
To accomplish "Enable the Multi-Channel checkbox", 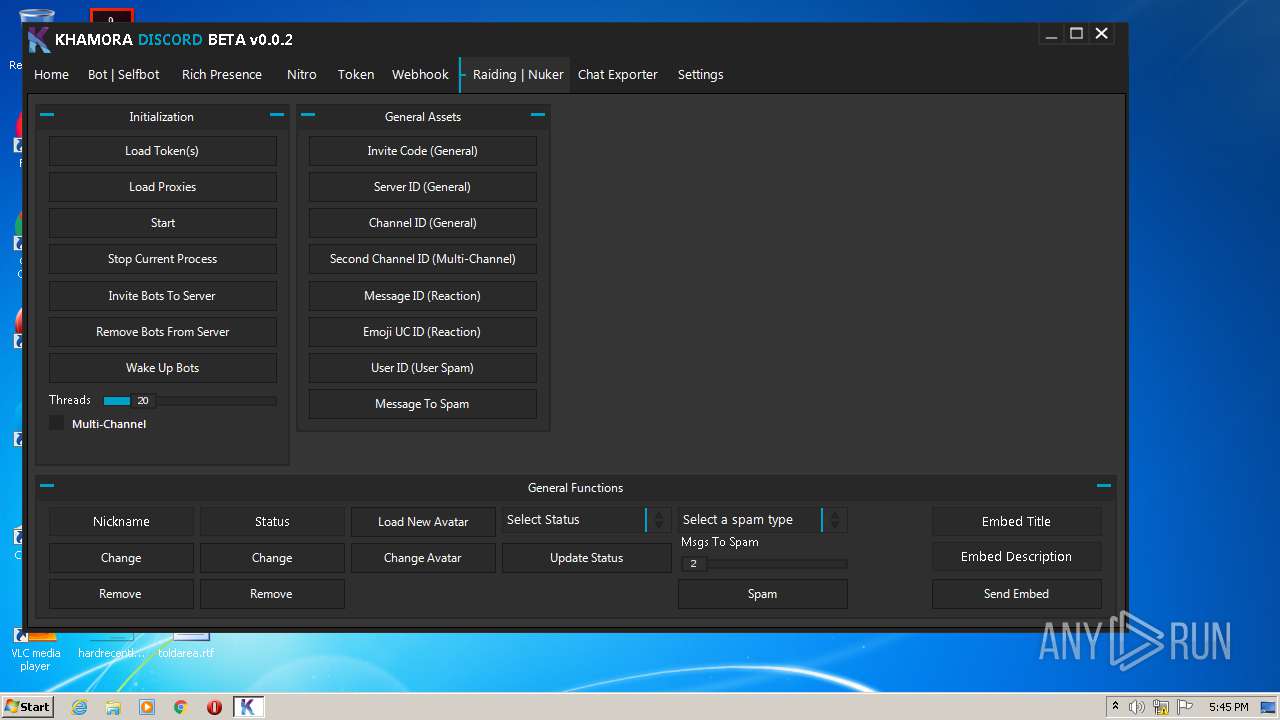I will [56, 423].
